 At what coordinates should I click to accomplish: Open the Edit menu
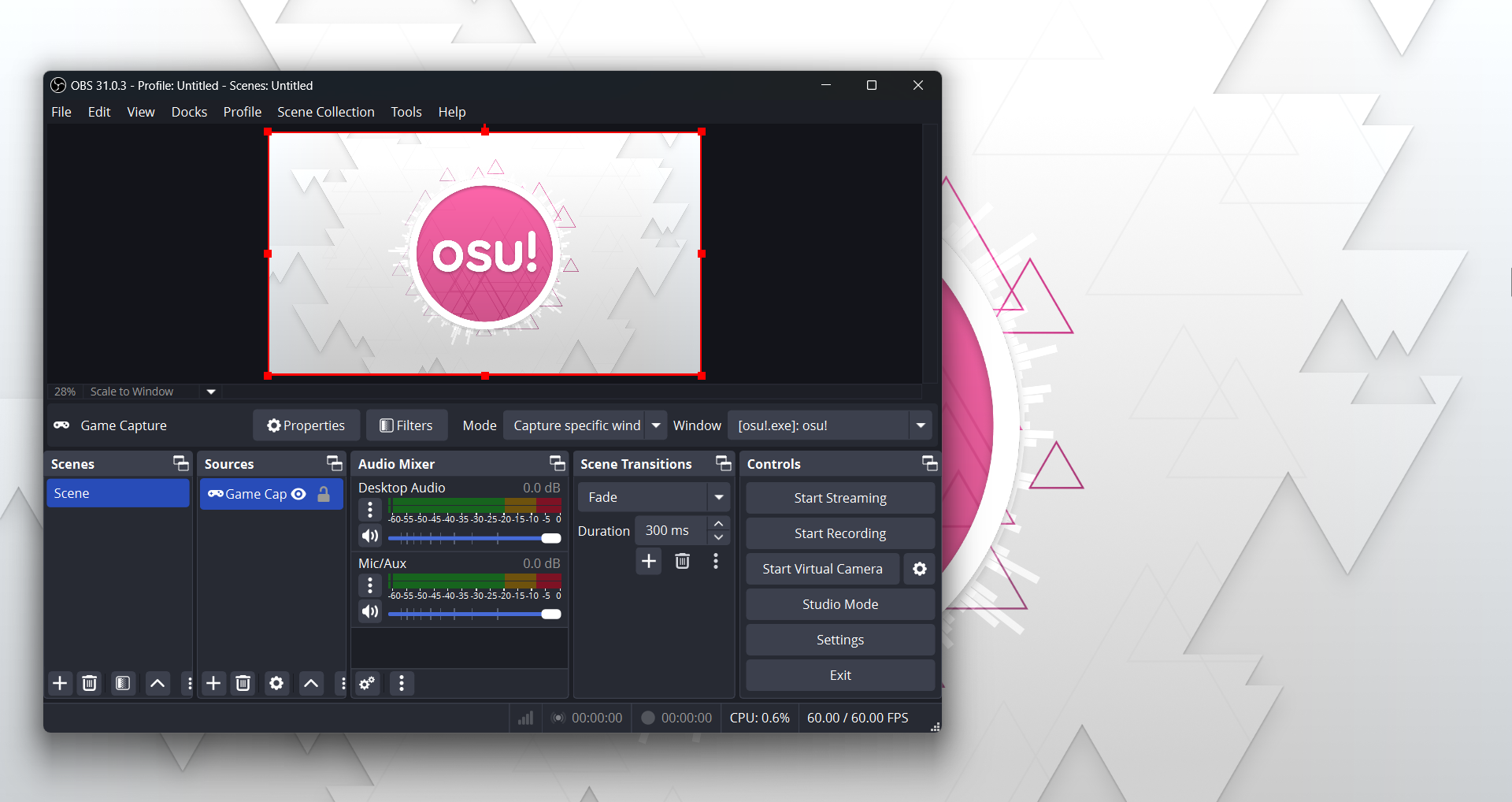click(x=99, y=112)
